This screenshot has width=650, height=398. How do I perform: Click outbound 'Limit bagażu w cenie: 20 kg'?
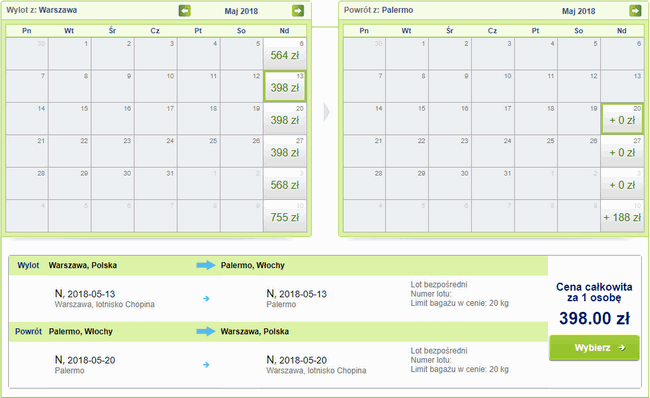459,303
